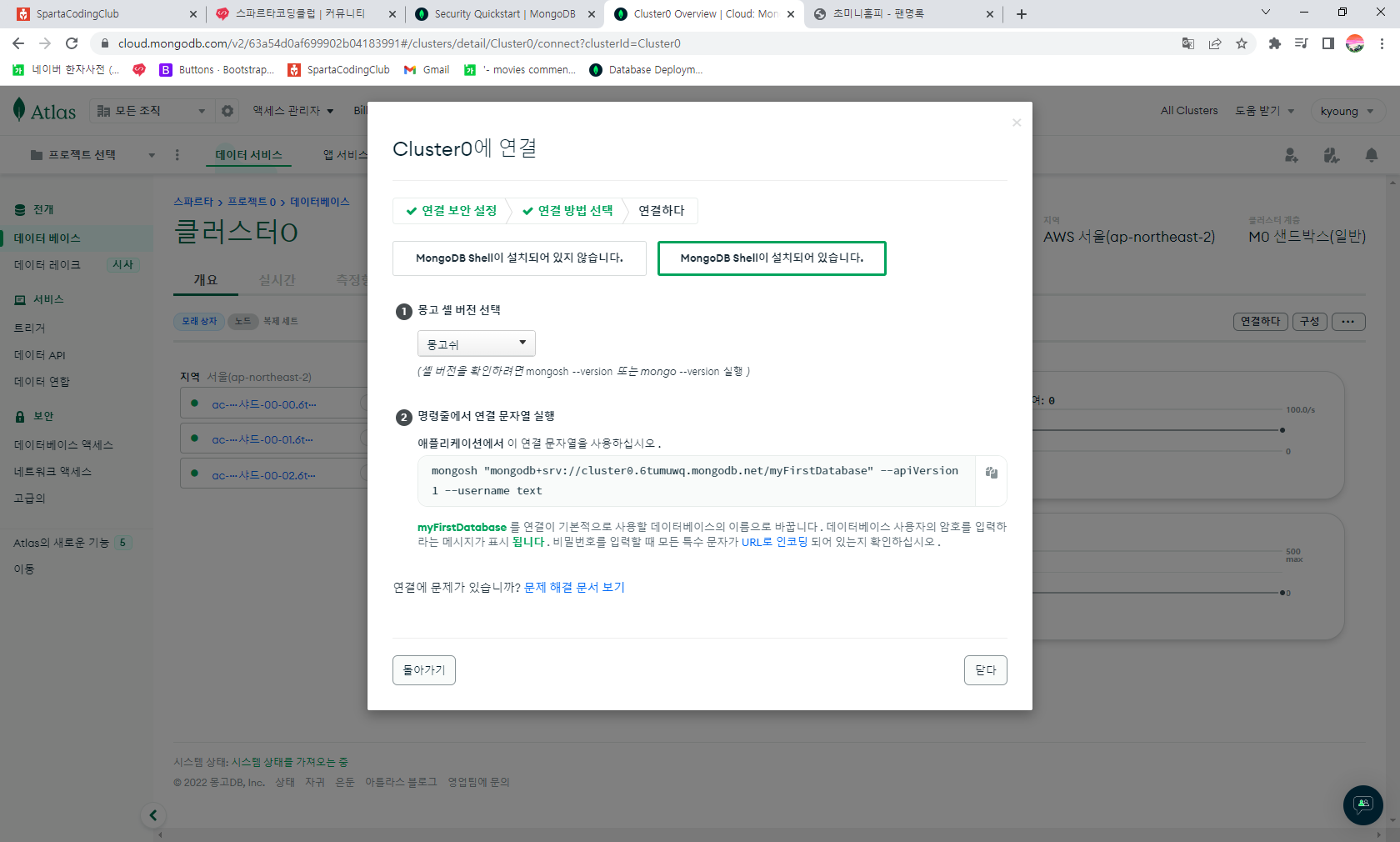Screen dimensions: 1400x842
Task: Open project options three-dot menu
Action: [x=177, y=155]
